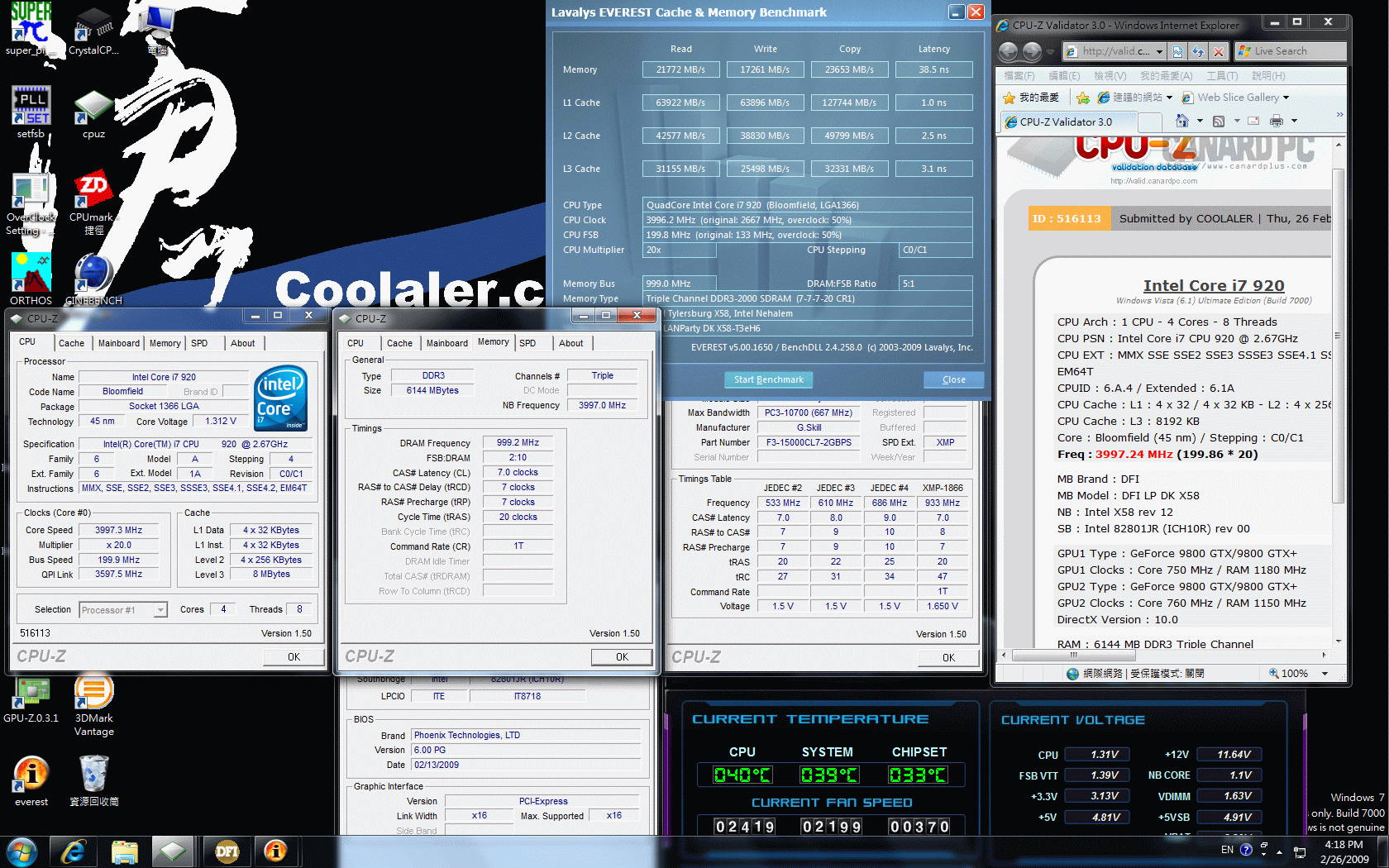Open the CrystalCPUID desktop shortcut

(x=93, y=30)
